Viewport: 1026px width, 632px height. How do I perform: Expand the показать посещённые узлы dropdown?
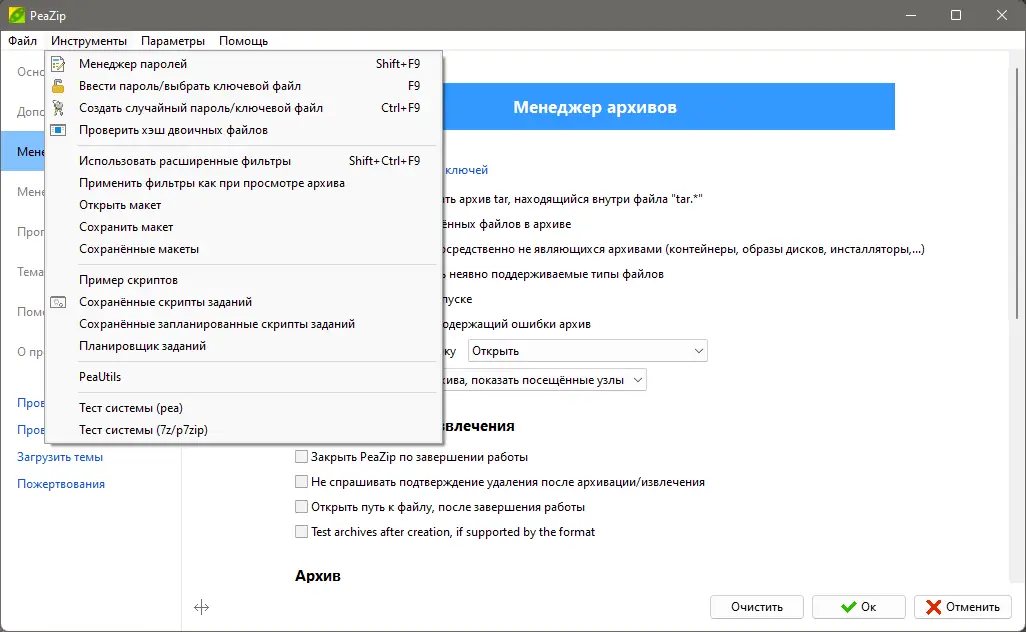point(544,380)
